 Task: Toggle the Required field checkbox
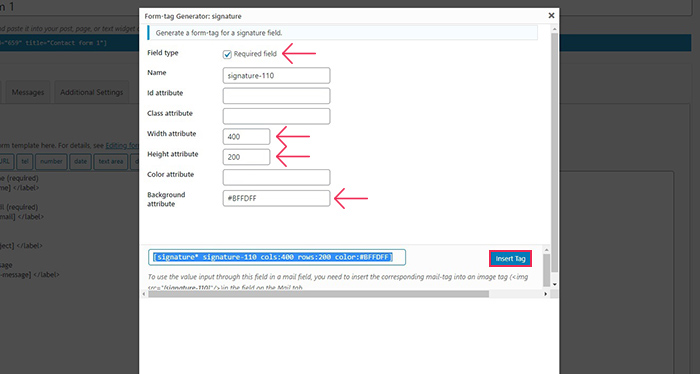[227, 54]
